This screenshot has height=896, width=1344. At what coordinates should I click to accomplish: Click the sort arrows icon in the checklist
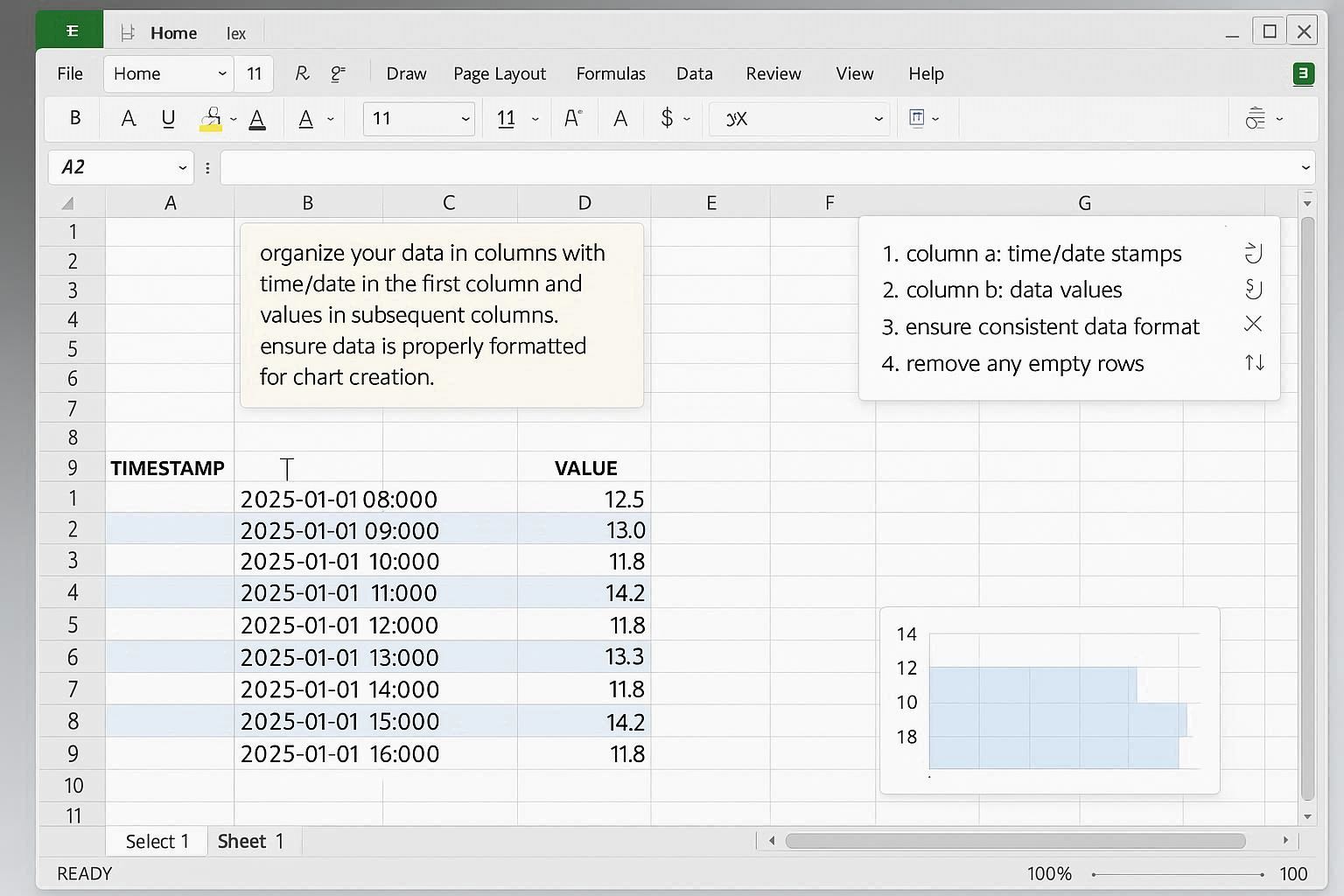(x=1254, y=362)
